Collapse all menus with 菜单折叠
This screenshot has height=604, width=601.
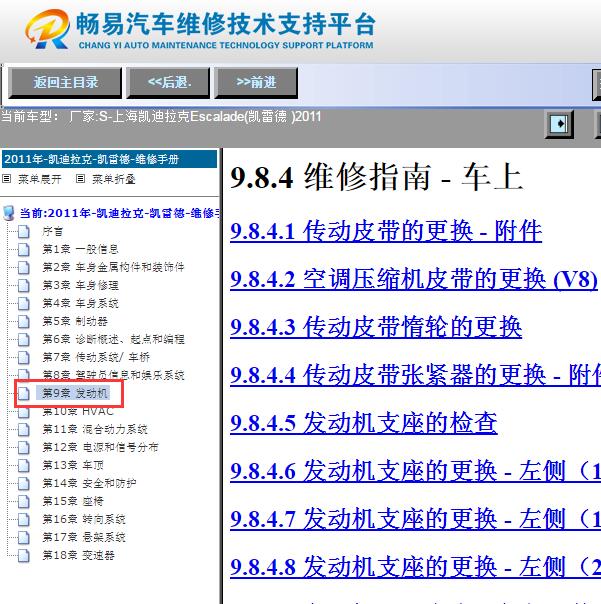click(x=106, y=179)
